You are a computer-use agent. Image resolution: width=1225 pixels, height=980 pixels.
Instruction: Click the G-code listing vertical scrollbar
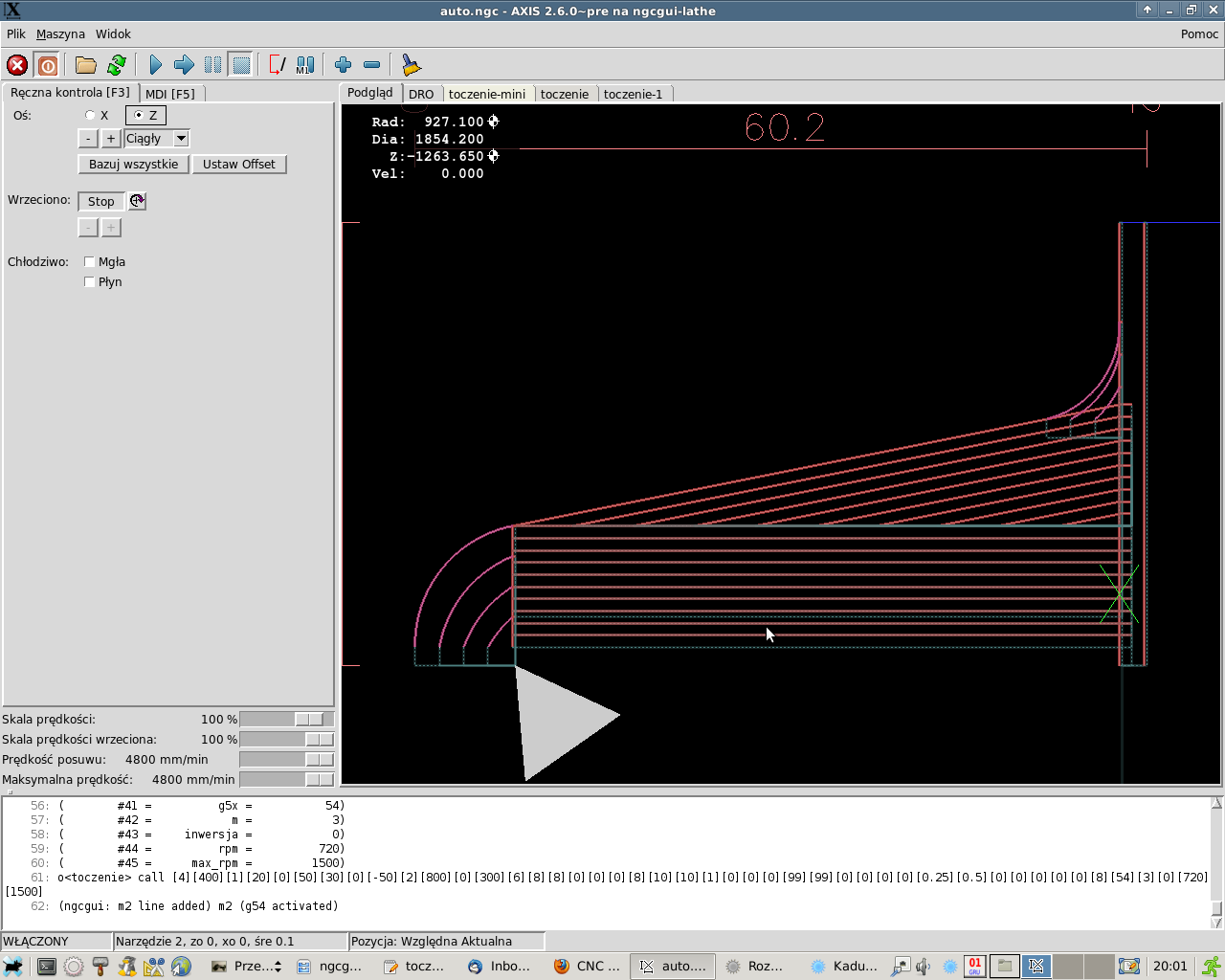[1216, 862]
